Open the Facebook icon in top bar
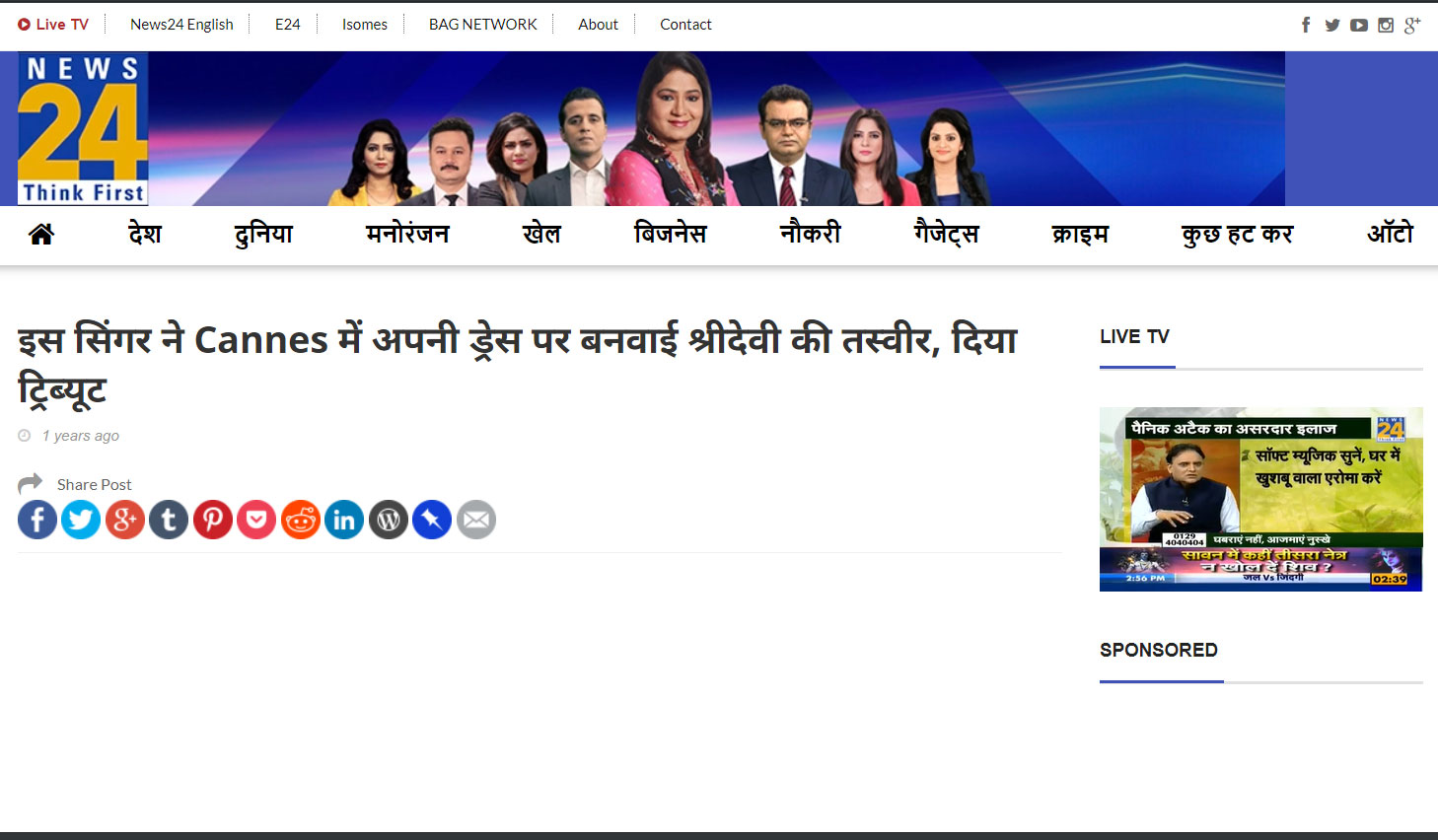1438x840 pixels. [x=1306, y=25]
